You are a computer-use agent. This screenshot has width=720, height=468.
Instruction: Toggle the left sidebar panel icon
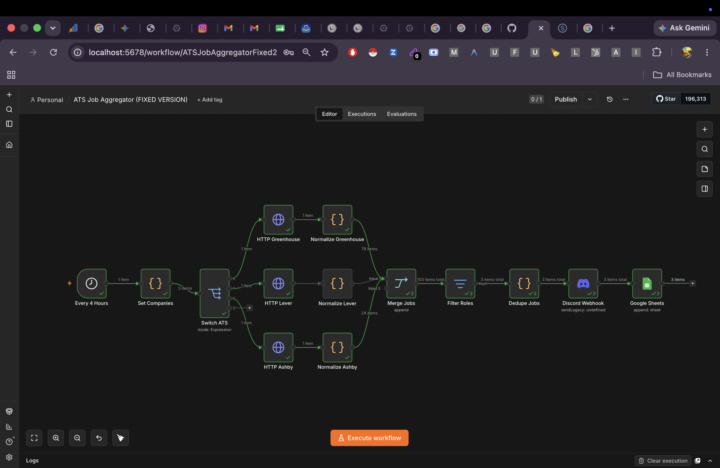pyautogui.click(x=9, y=124)
